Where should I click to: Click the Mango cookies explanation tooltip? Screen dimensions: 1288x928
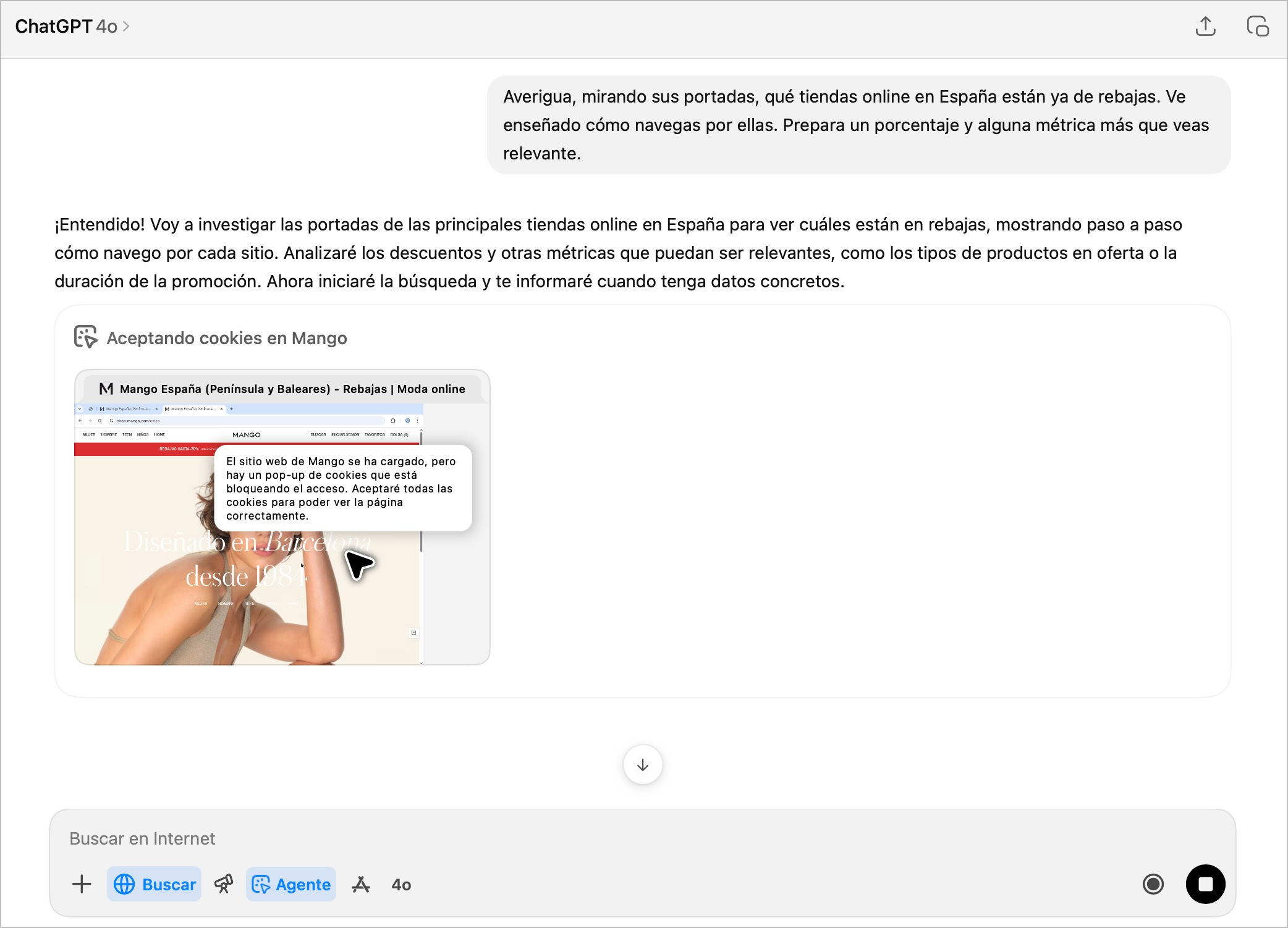pos(342,488)
